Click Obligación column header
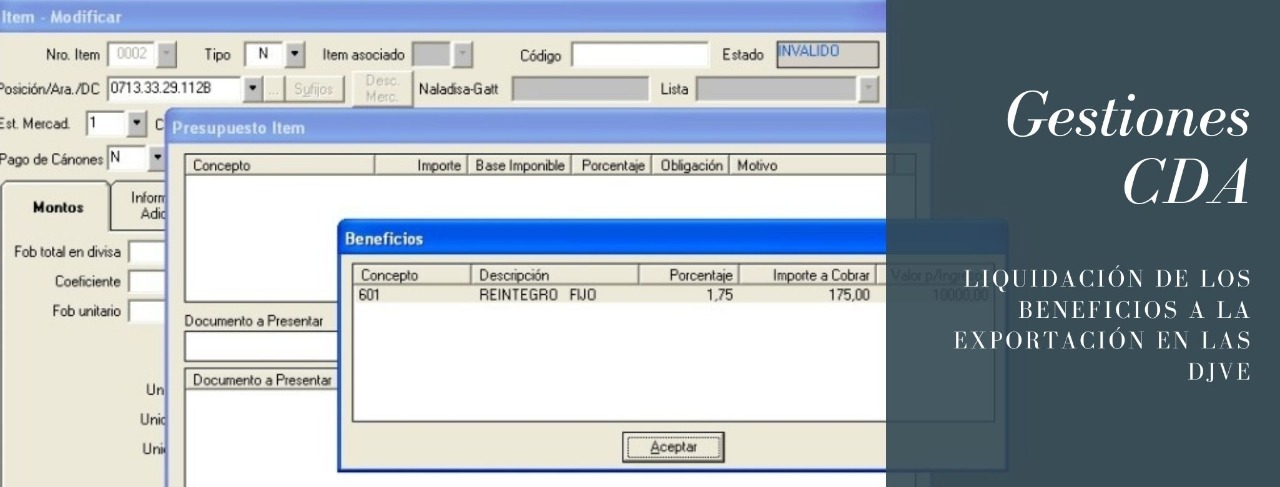The height and width of the screenshot is (487, 1280). coord(691,164)
